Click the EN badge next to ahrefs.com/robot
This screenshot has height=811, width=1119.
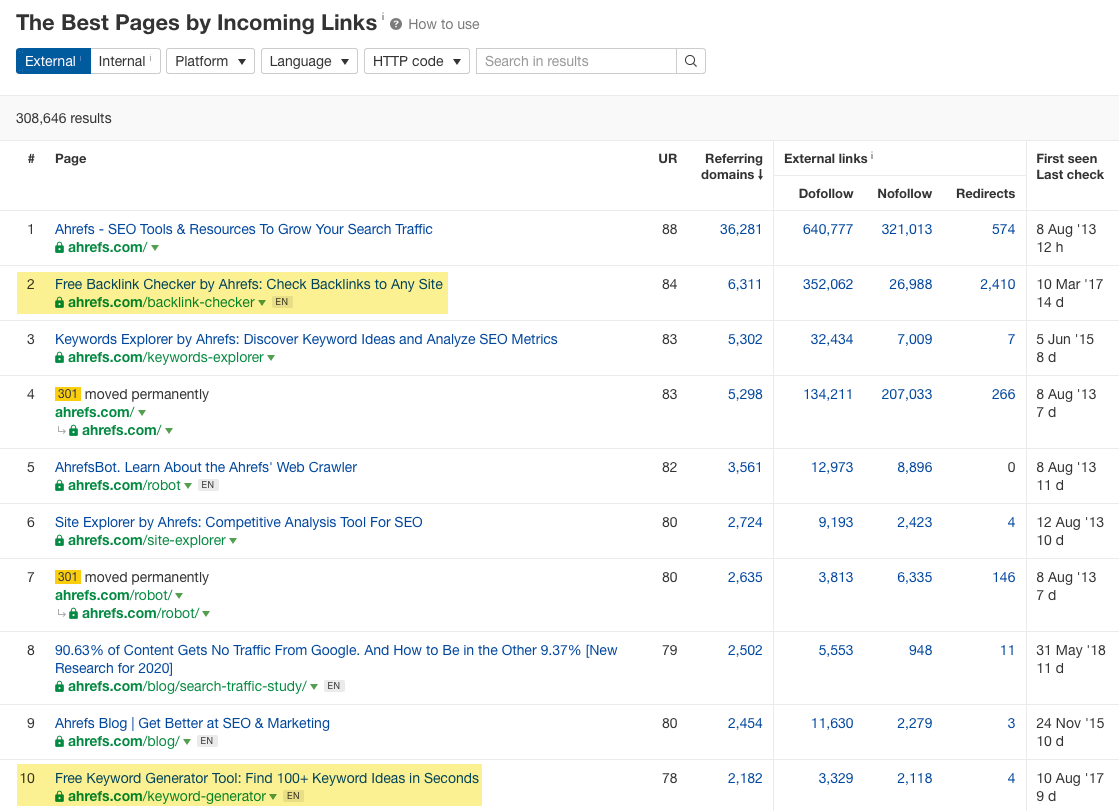207,485
